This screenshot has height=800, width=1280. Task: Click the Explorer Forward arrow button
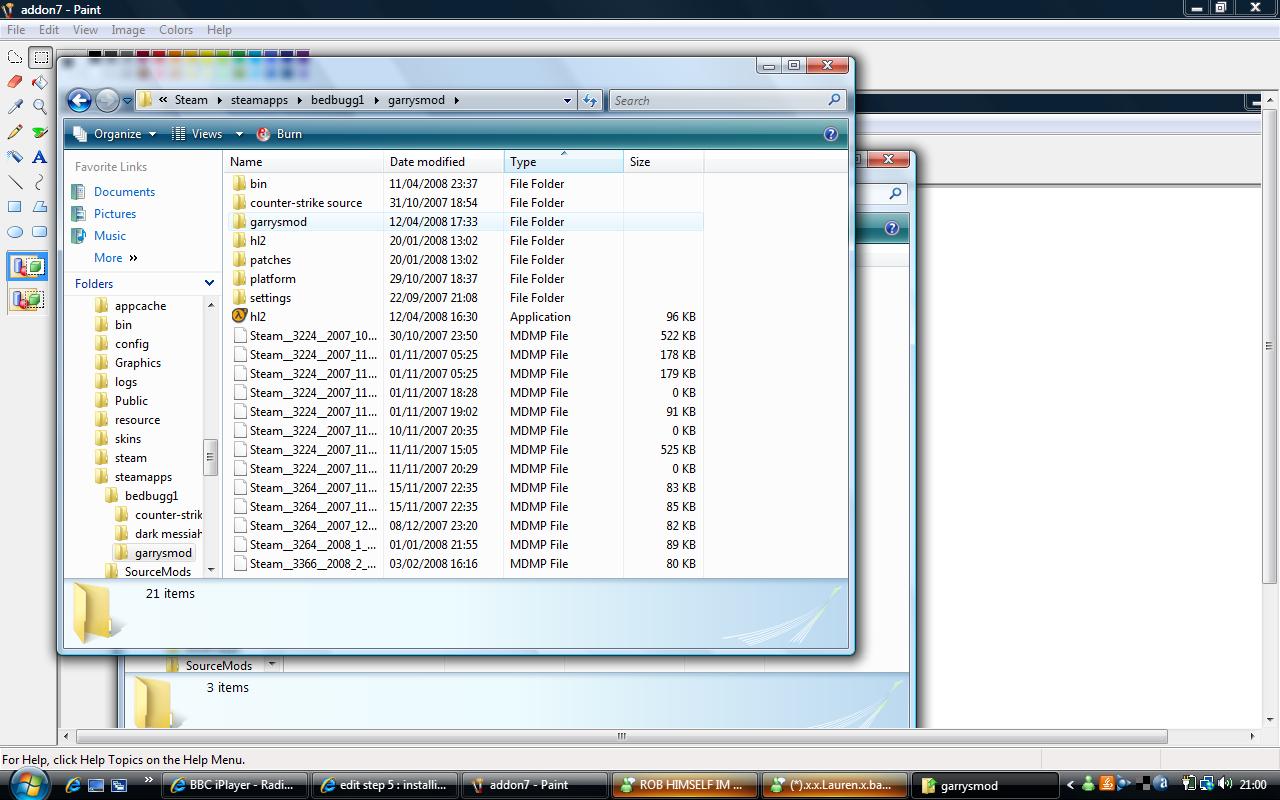(x=106, y=100)
